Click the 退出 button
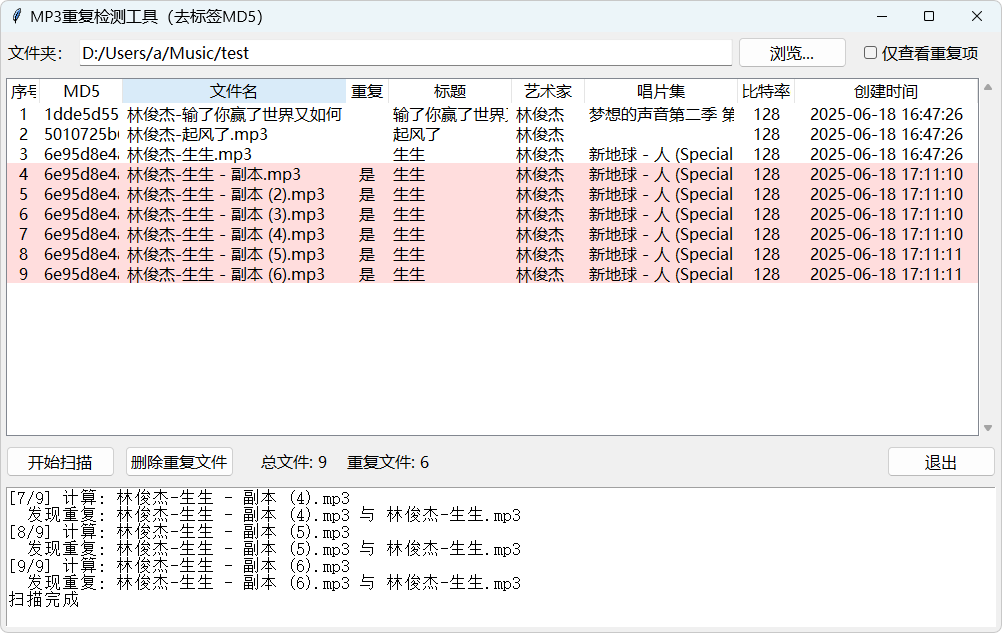This screenshot has height=633, width=1002. pos(941,462)
